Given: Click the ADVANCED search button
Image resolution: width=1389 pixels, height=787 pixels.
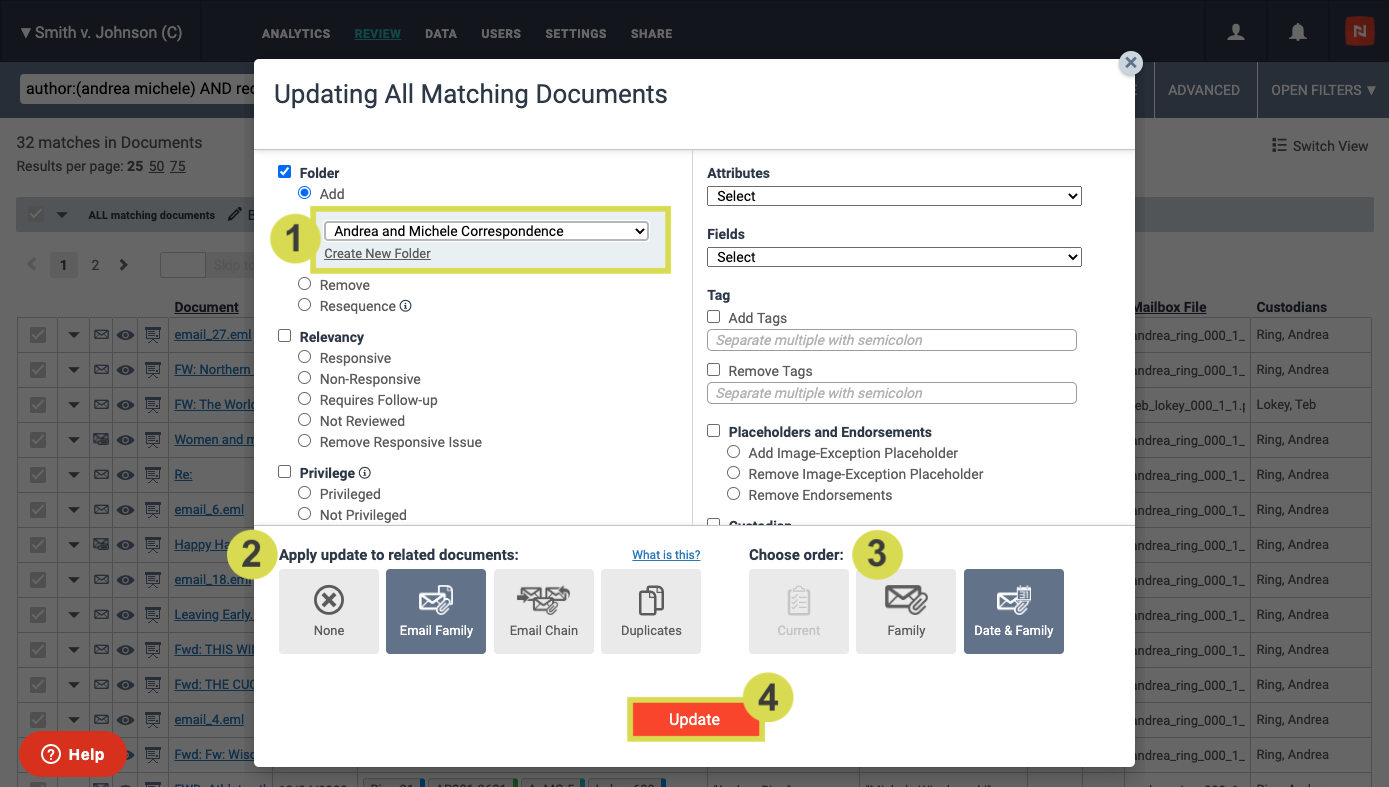Looking at the screenshot, I should 1204,90.
